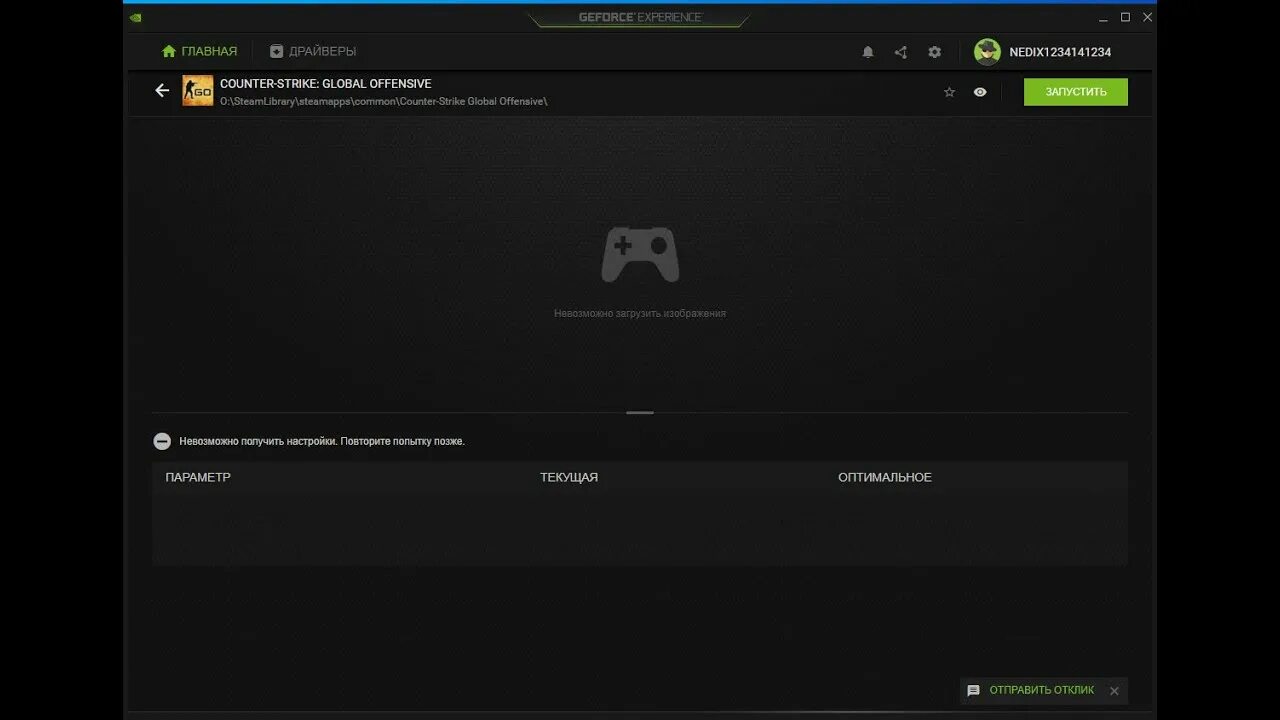Open settings via the gear icon

pyautogui.click(x=934, y=52)
